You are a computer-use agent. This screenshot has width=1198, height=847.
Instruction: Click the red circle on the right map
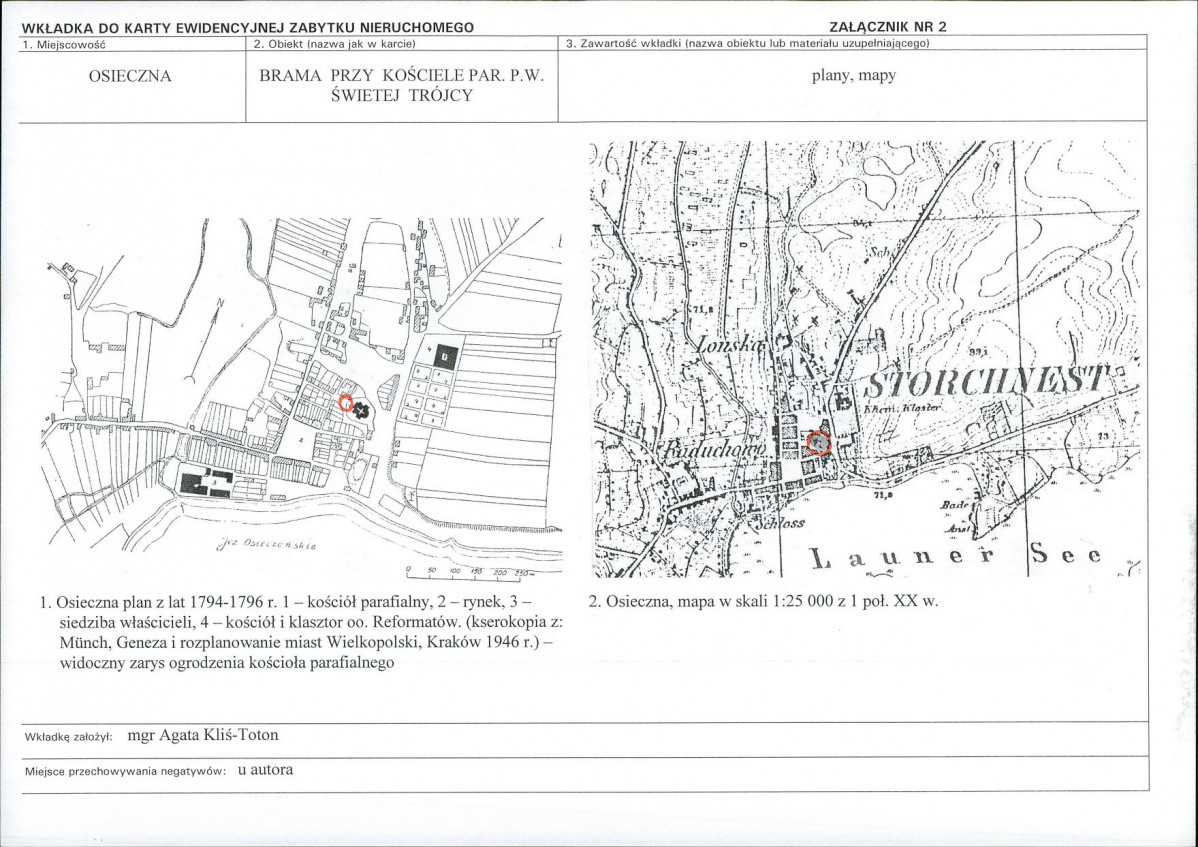818,442
